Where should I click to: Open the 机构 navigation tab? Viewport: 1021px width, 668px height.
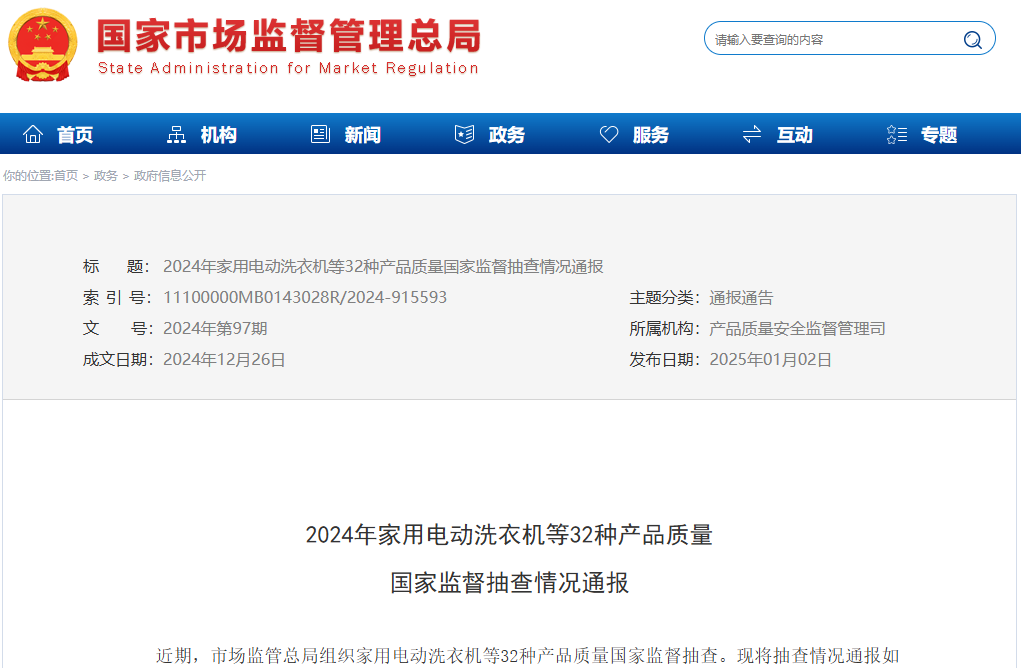click(x=219, y=135)
